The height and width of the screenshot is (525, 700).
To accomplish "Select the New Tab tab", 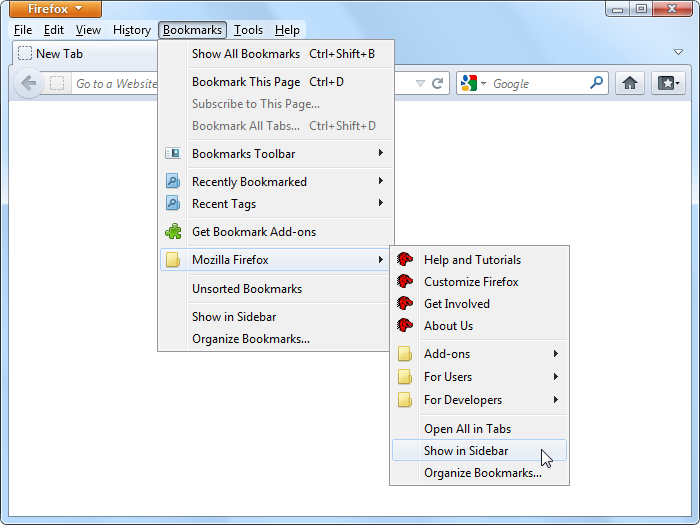I will tap(58, 54).
